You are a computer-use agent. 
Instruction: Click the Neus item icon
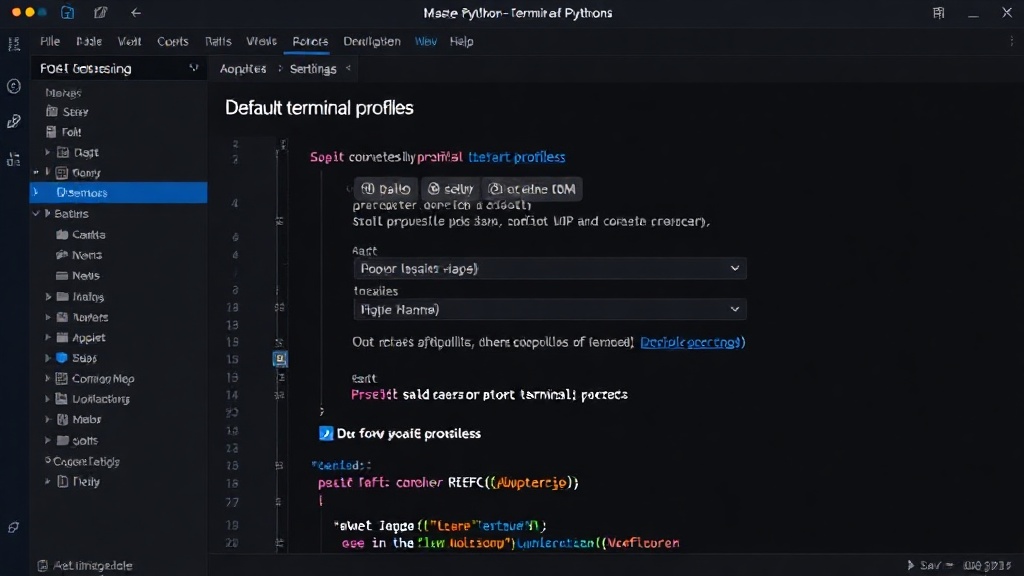(62, 276)
